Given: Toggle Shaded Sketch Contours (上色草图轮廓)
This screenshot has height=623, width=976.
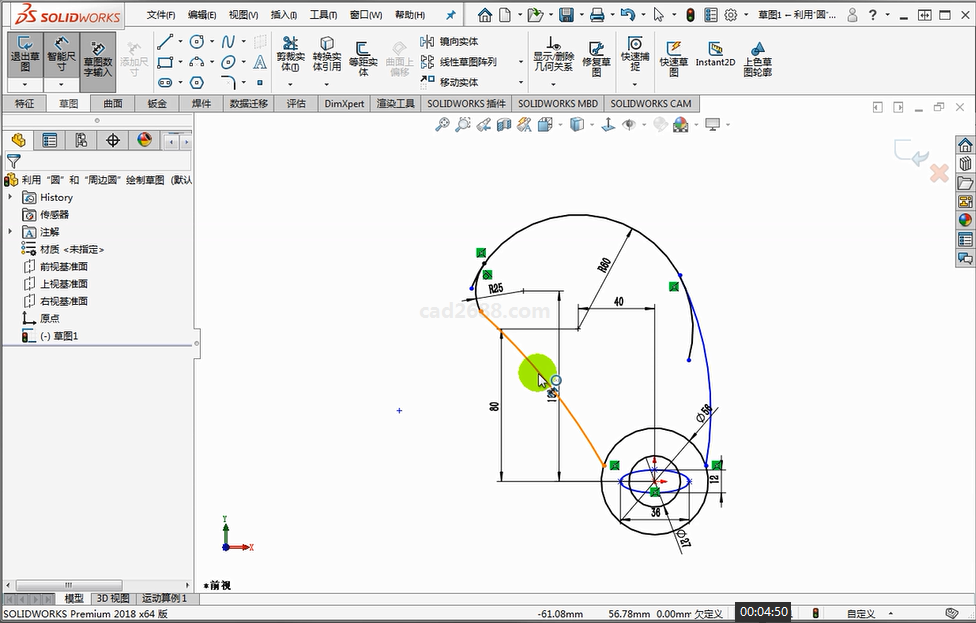Looking at the screenshot, I should (x=757, y=58).
